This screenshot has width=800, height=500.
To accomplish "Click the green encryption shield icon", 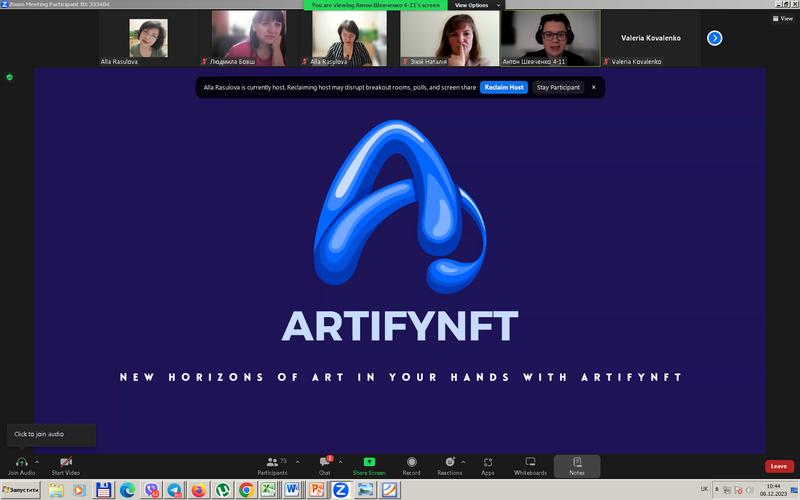I will coord(9,78).
